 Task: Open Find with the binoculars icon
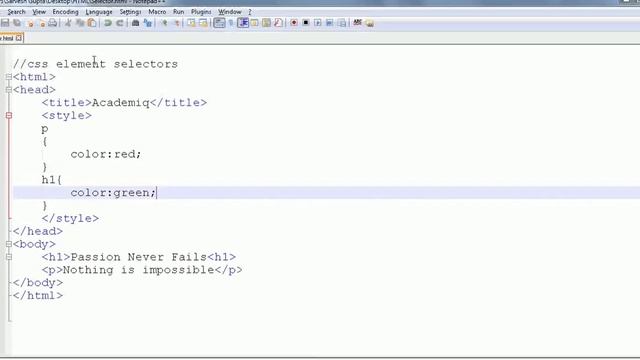coord(136,23)
